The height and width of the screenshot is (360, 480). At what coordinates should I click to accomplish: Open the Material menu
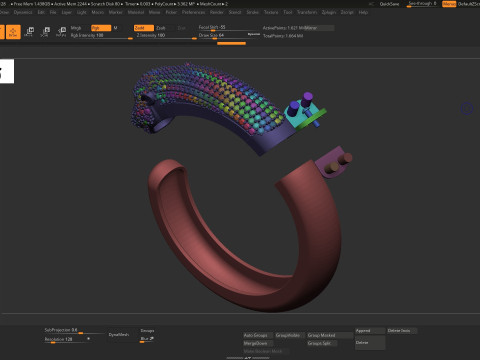(x=136, y=12)
